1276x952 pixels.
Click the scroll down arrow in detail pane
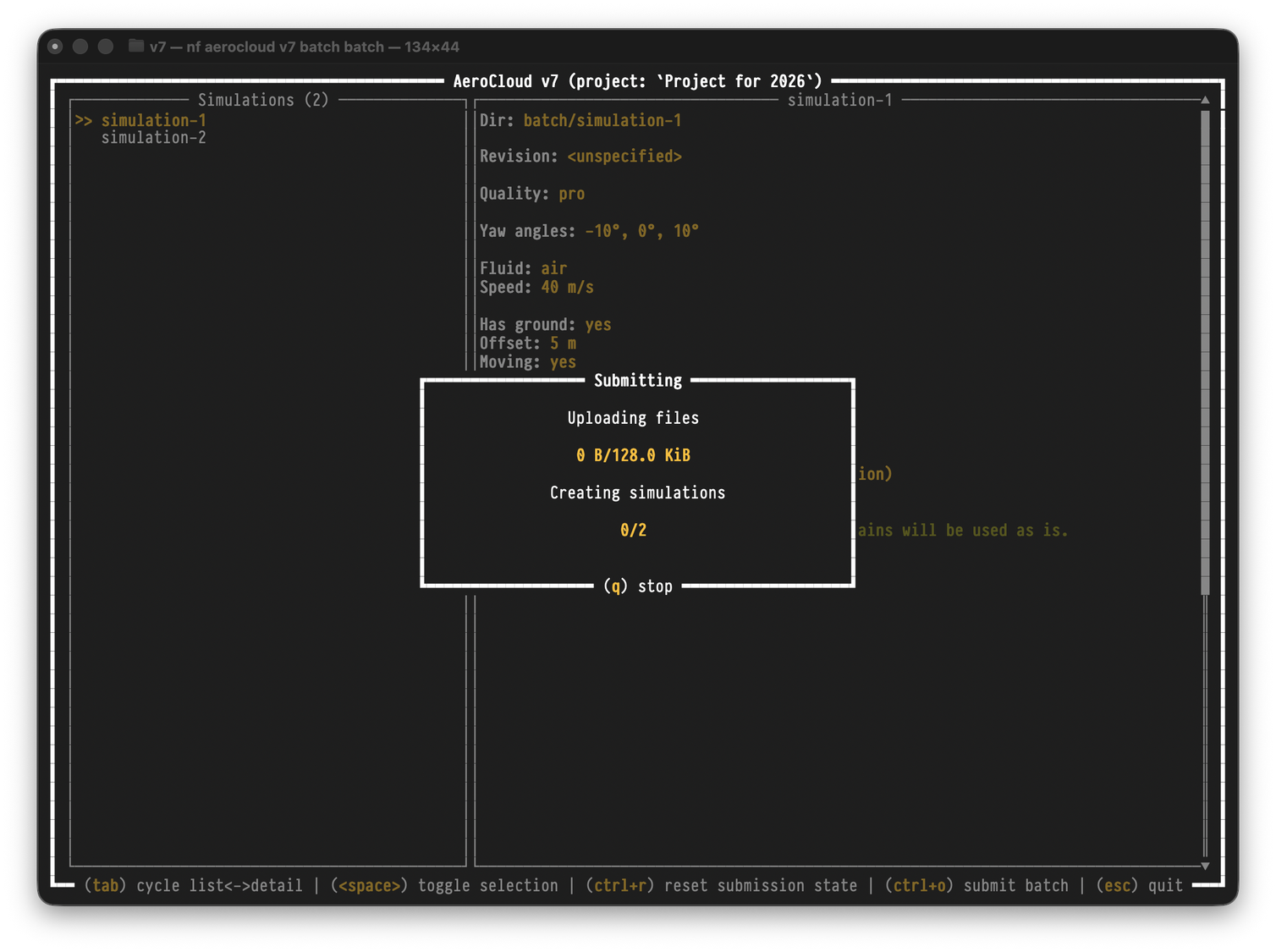[1205, 866]
